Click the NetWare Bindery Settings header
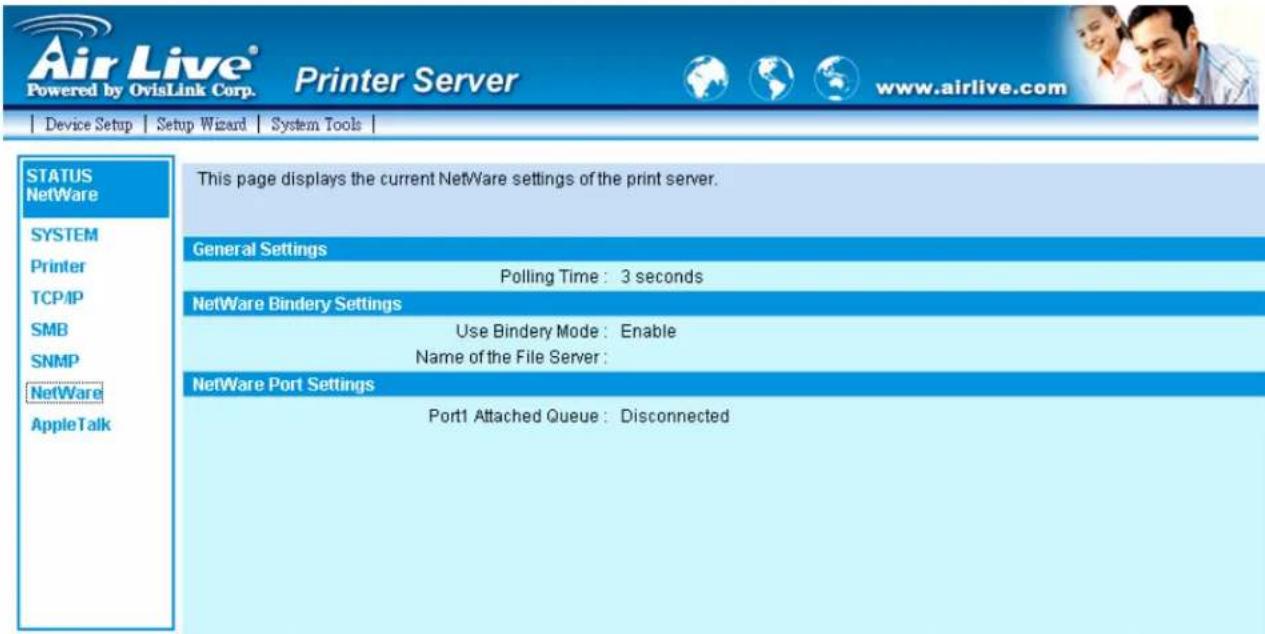The width and height of the screenshot is (1265, 634). tap(723, 303)
